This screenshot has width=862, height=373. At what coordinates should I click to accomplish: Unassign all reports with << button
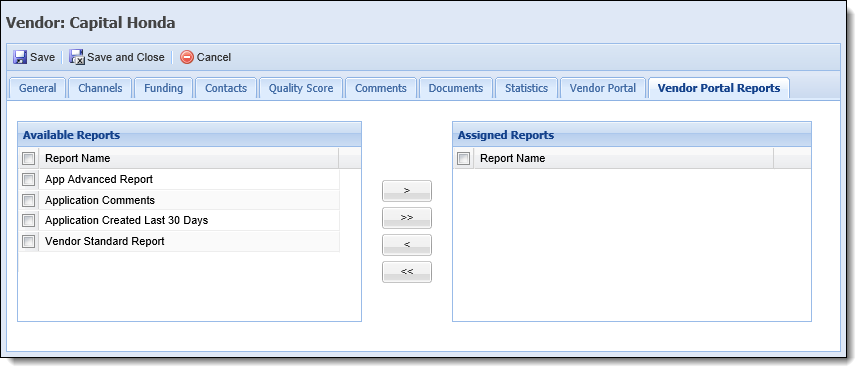407,272
